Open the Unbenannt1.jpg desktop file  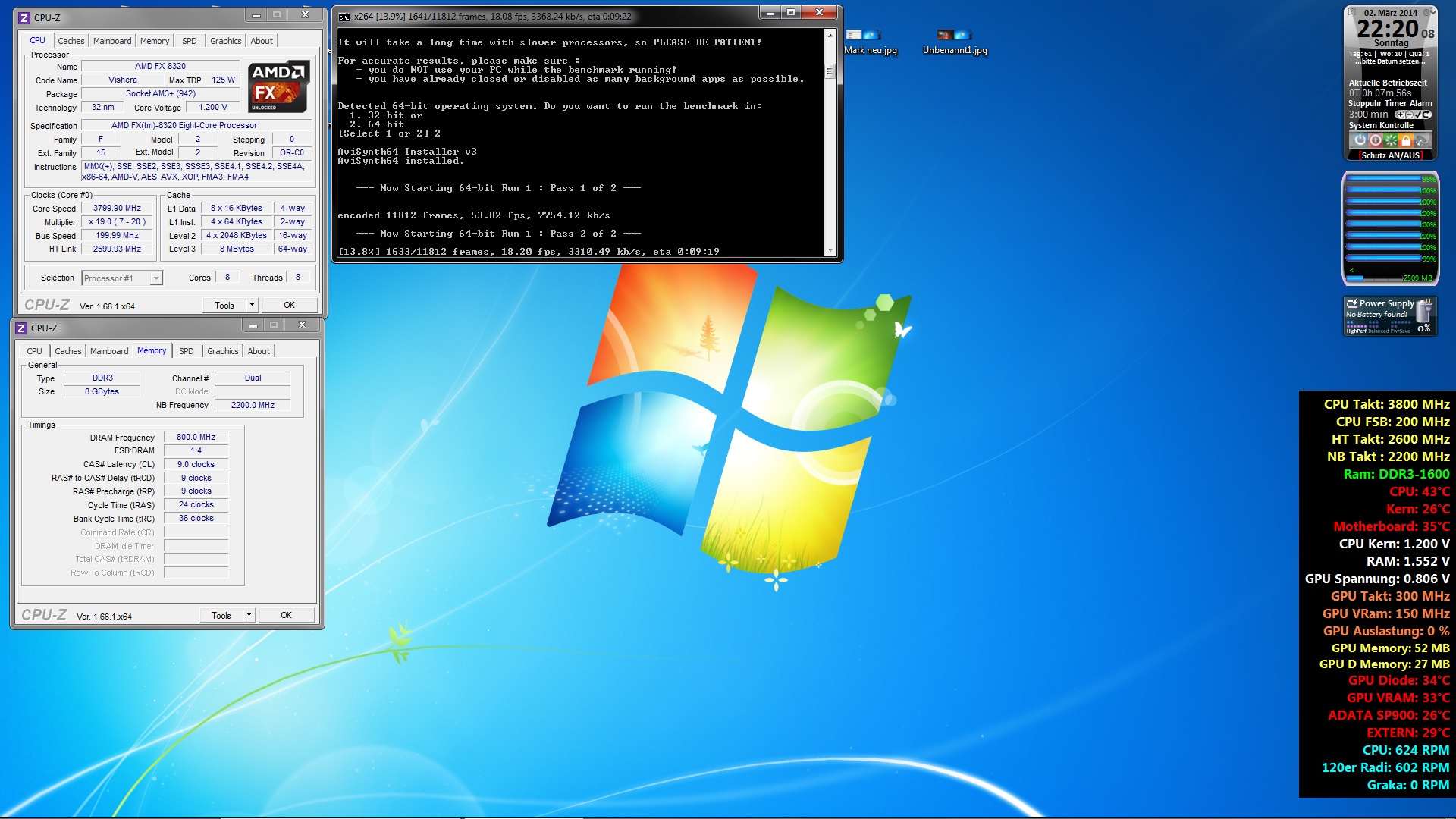[x=955, y=42]
